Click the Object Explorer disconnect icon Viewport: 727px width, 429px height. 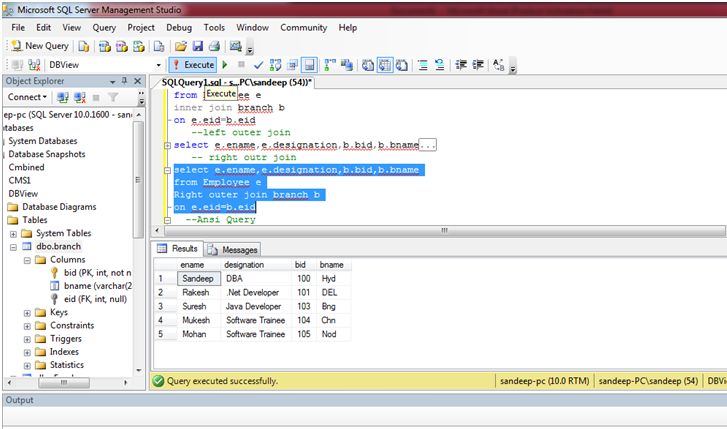(80, 97)
